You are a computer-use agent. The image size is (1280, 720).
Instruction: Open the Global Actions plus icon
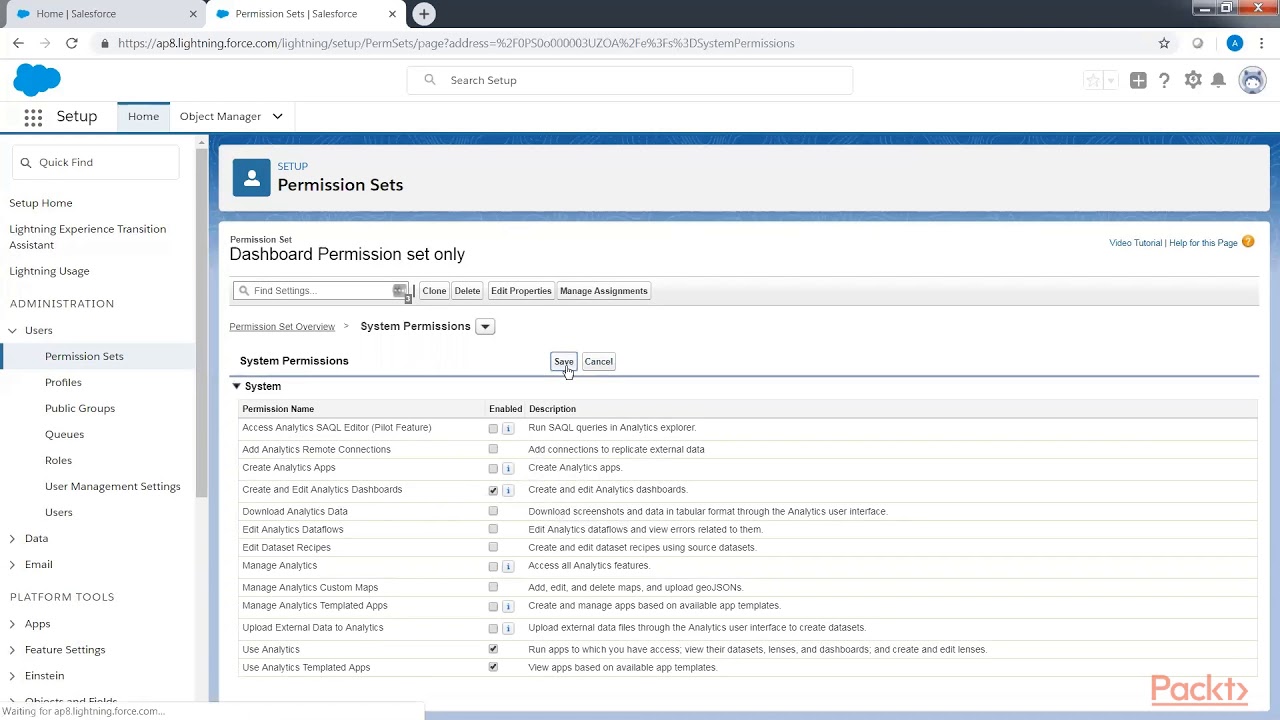point(1138,81)
